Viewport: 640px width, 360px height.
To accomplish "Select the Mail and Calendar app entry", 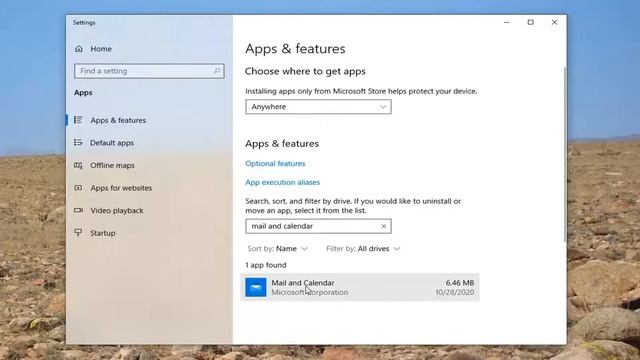I will point(360,287).
